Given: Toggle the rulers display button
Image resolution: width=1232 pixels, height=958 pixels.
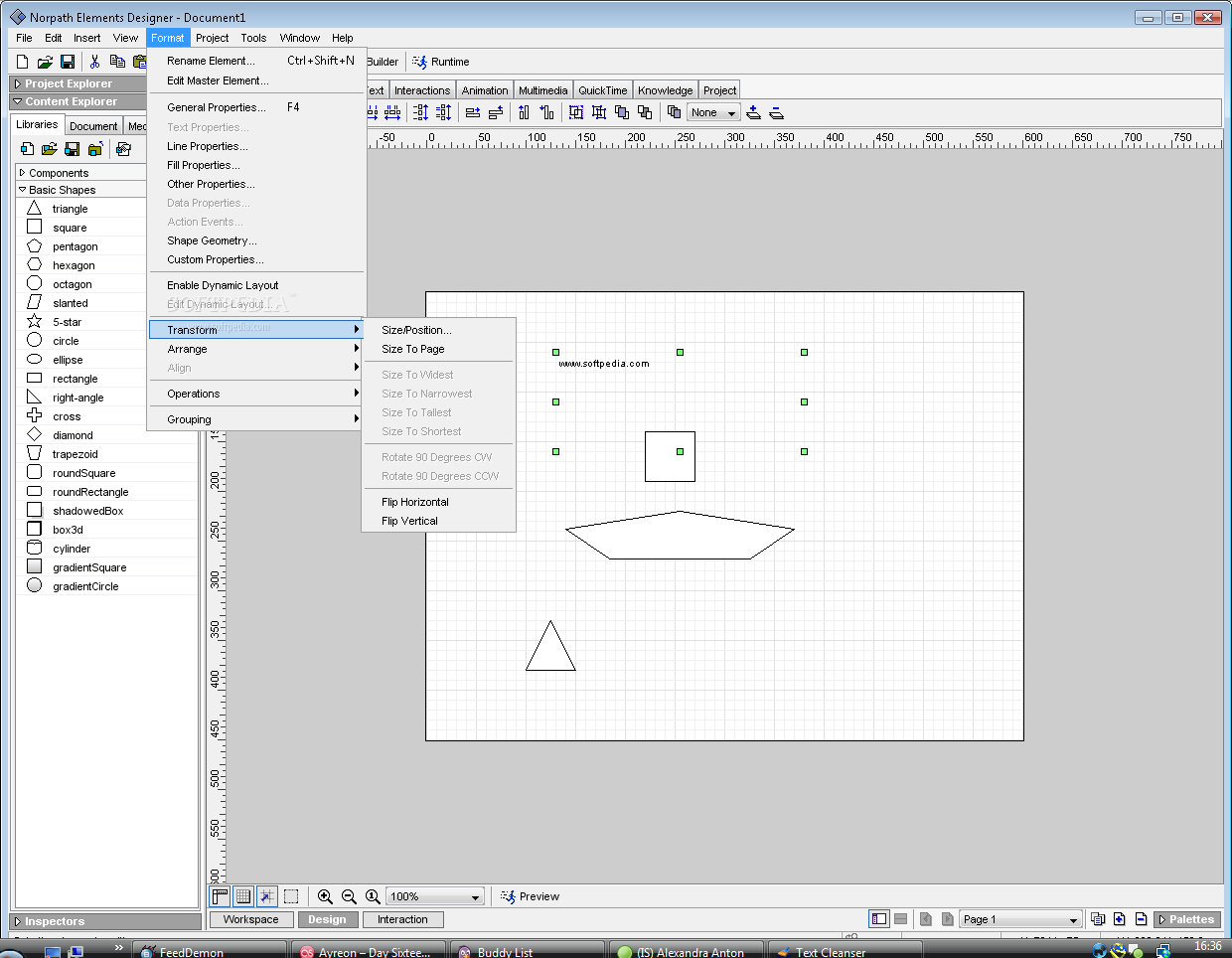Looking at the screenshot, I should coord(220,896).
